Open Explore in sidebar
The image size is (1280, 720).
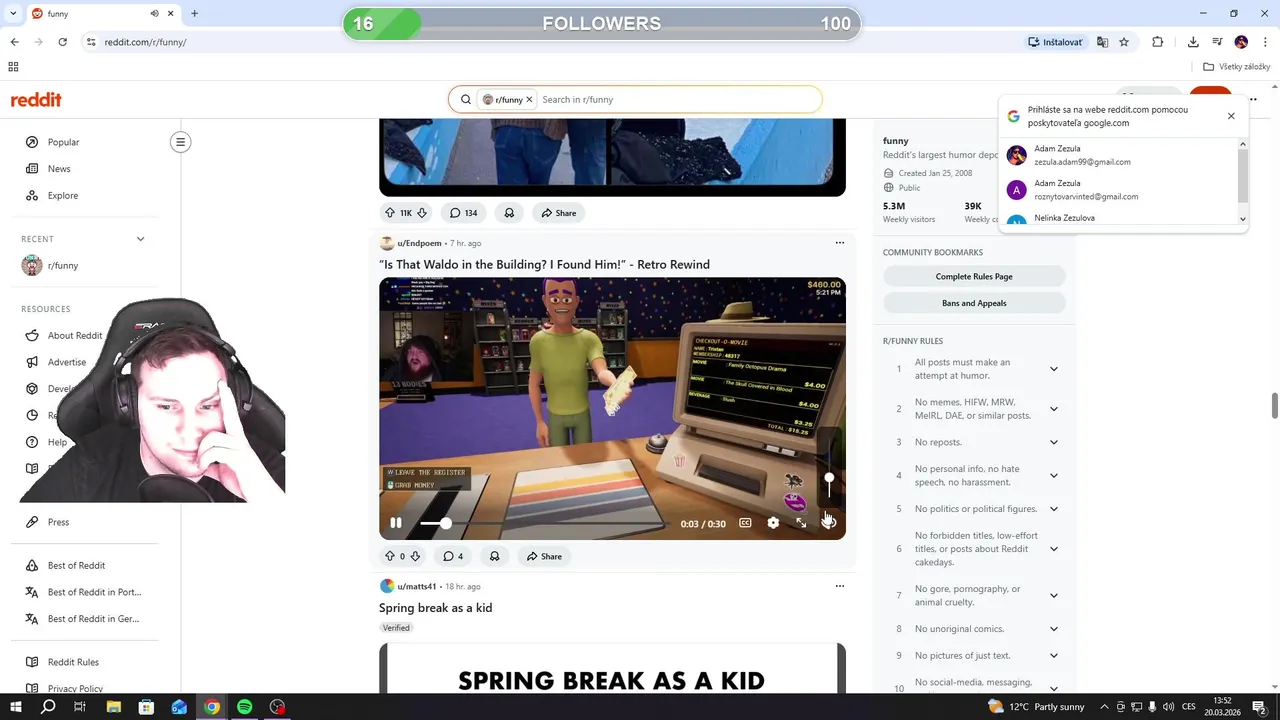pos(62,196)
